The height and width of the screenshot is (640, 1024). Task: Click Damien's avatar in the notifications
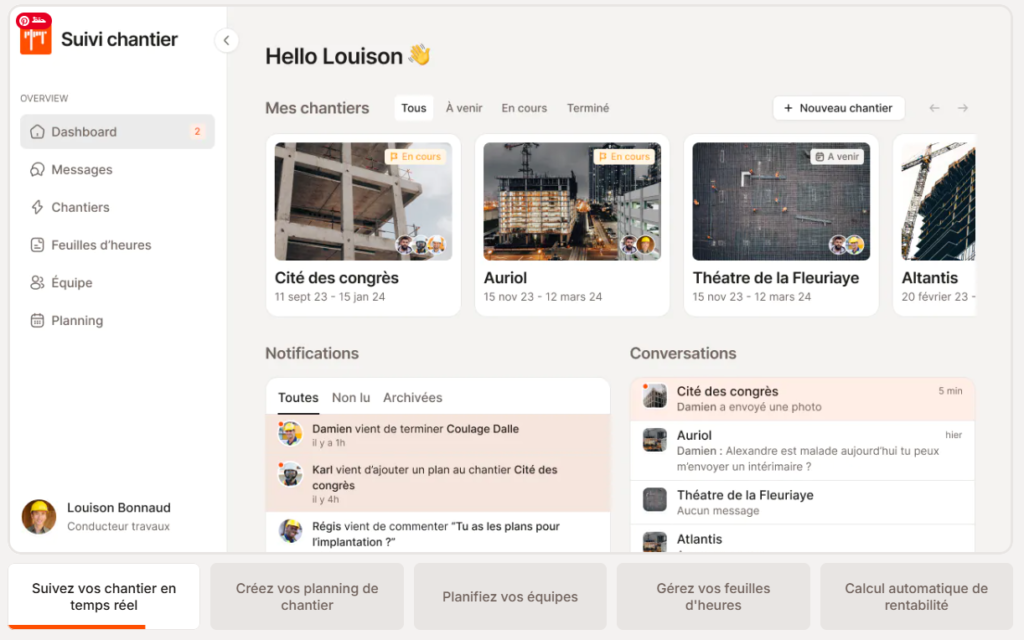click(290, 433)
